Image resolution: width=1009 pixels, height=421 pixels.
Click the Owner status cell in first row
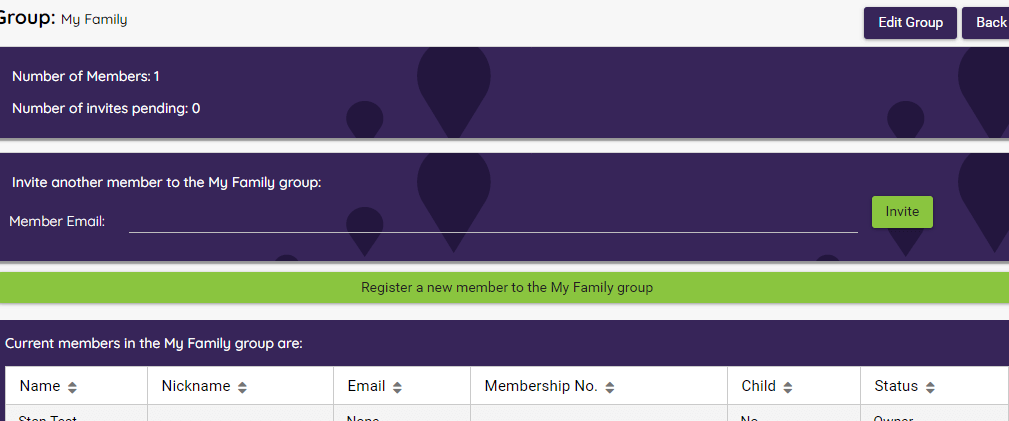[893, 418]
